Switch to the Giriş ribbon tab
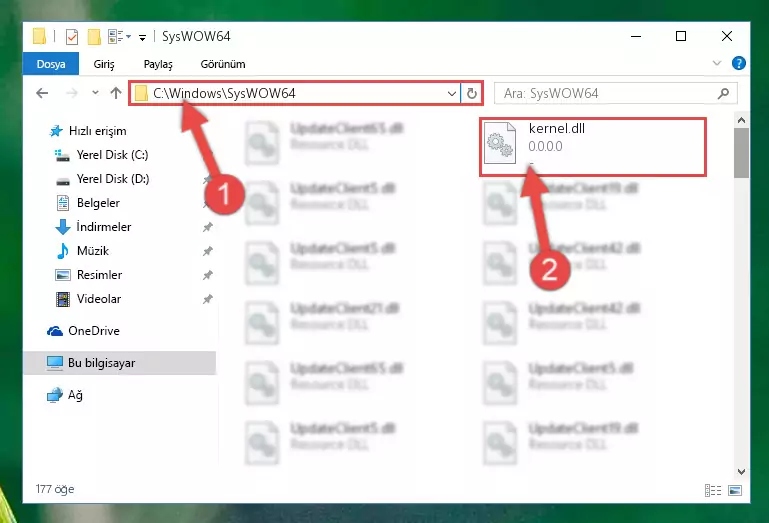The width and height of the screenshot is (769, 523). (104, 64)
